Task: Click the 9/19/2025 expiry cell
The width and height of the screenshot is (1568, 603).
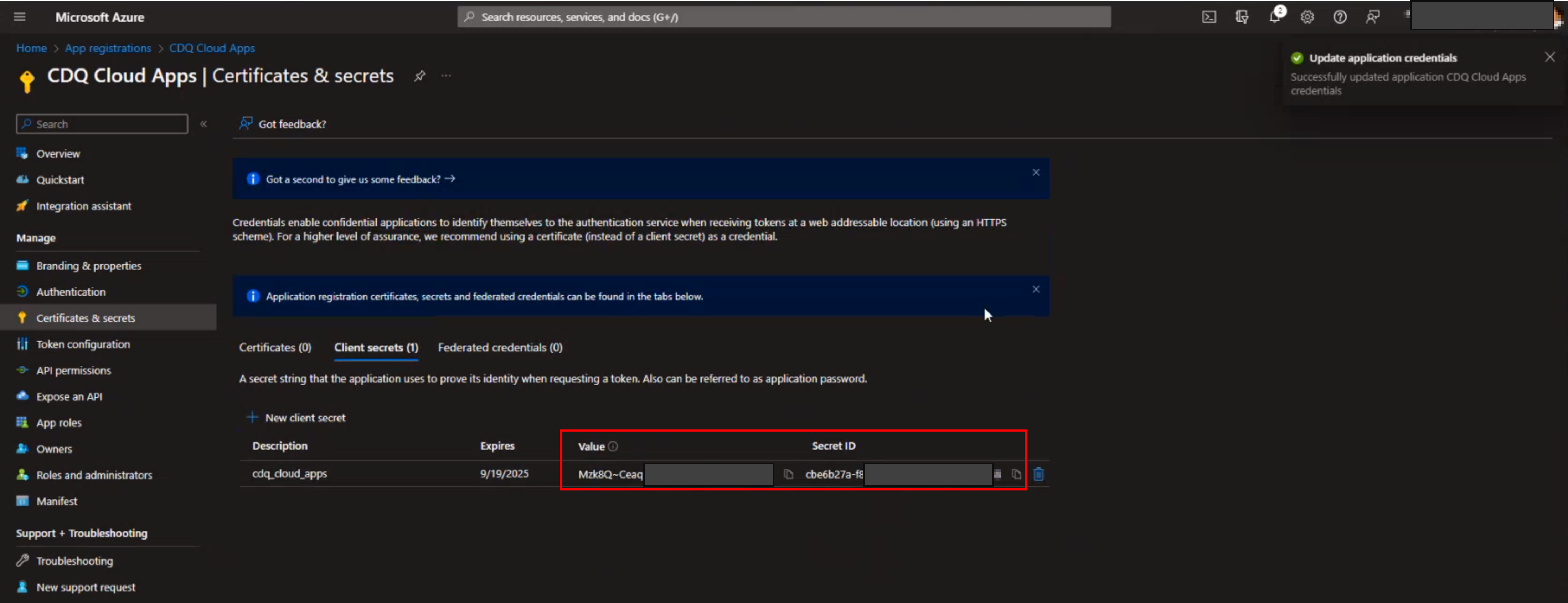Action: click(505, 473)
